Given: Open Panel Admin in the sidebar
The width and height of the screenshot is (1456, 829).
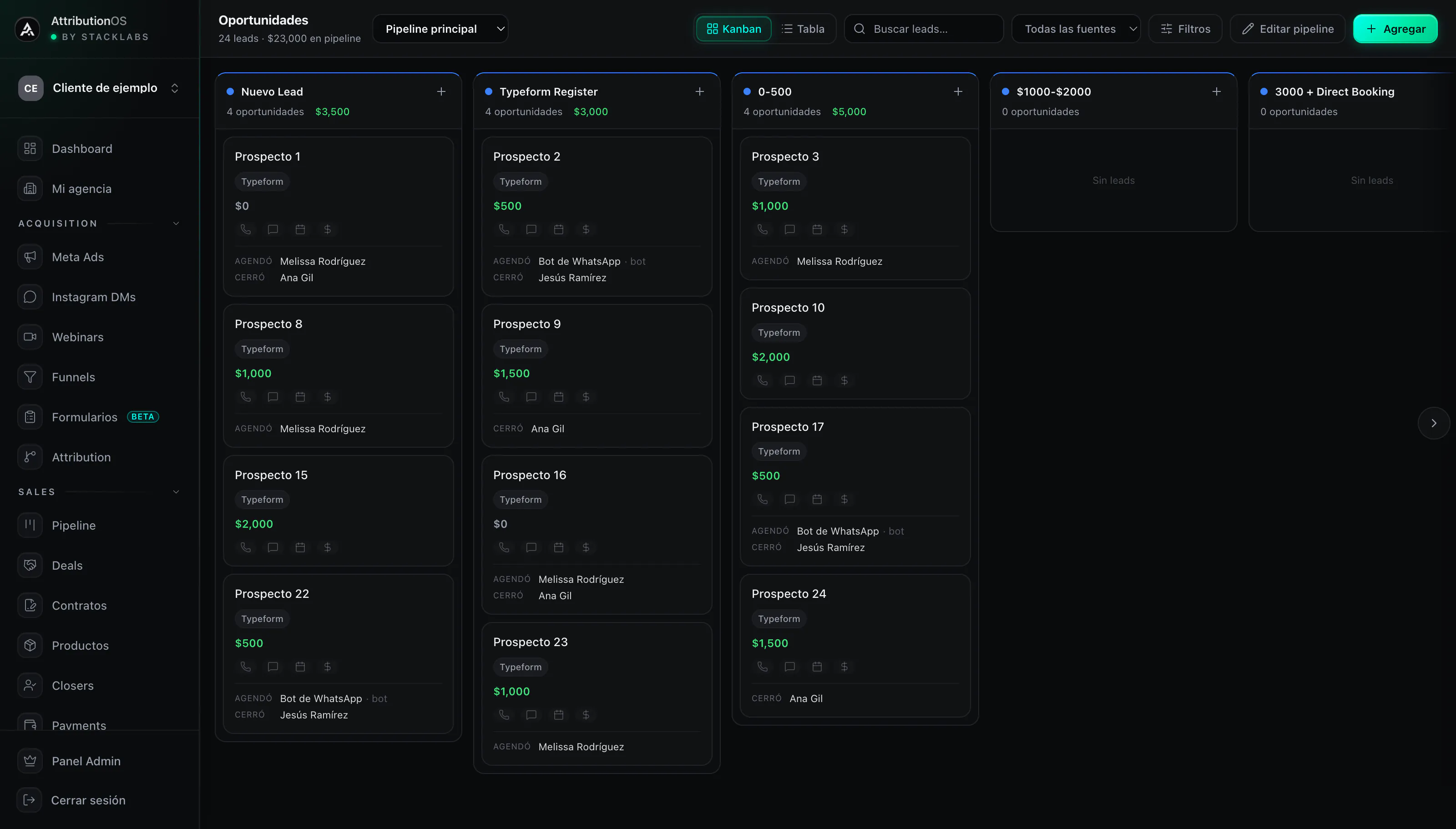Looking at the screenshot, I should [x=100, y=761].
